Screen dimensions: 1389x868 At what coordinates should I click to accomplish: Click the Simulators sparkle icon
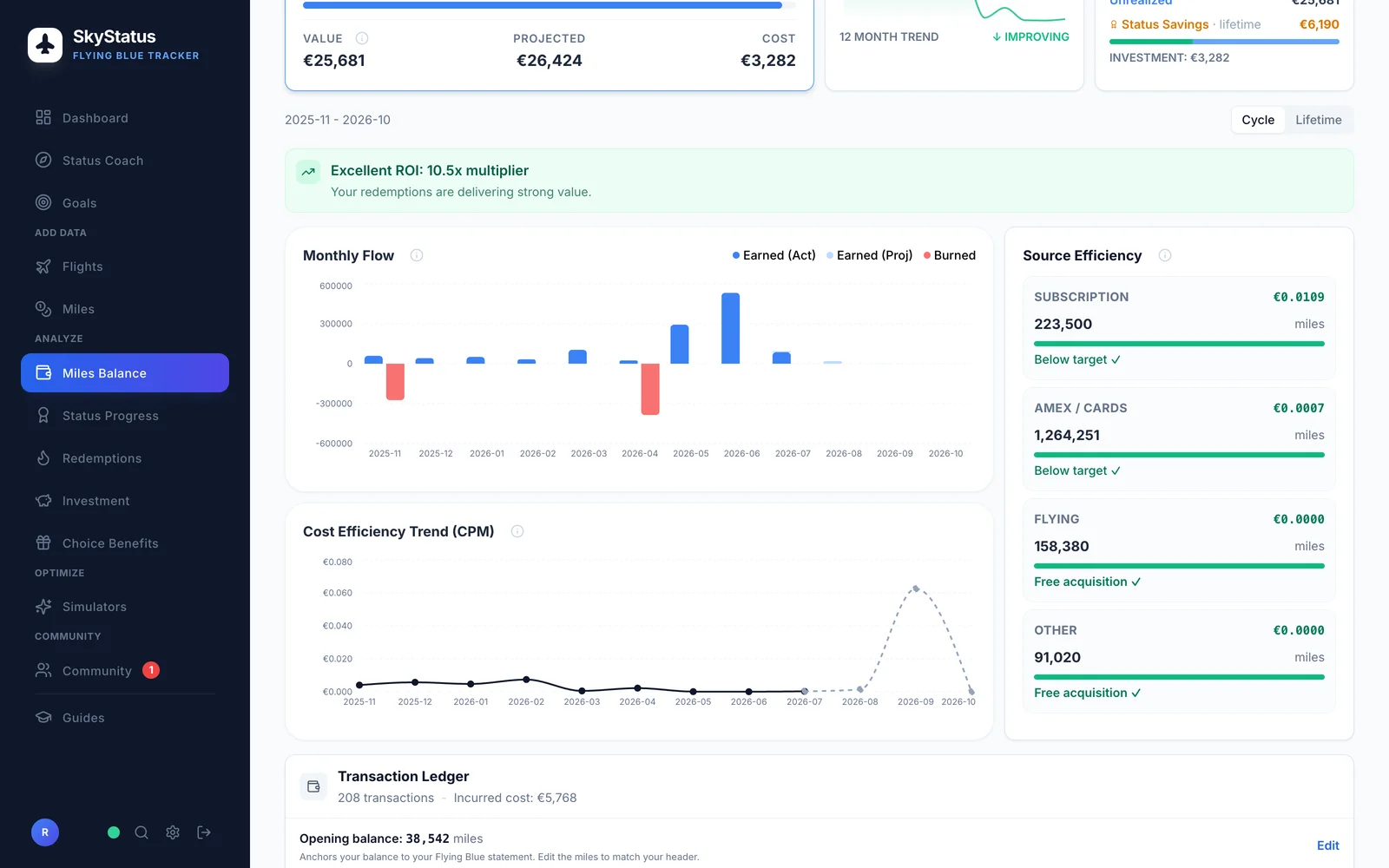pos(43,607)
